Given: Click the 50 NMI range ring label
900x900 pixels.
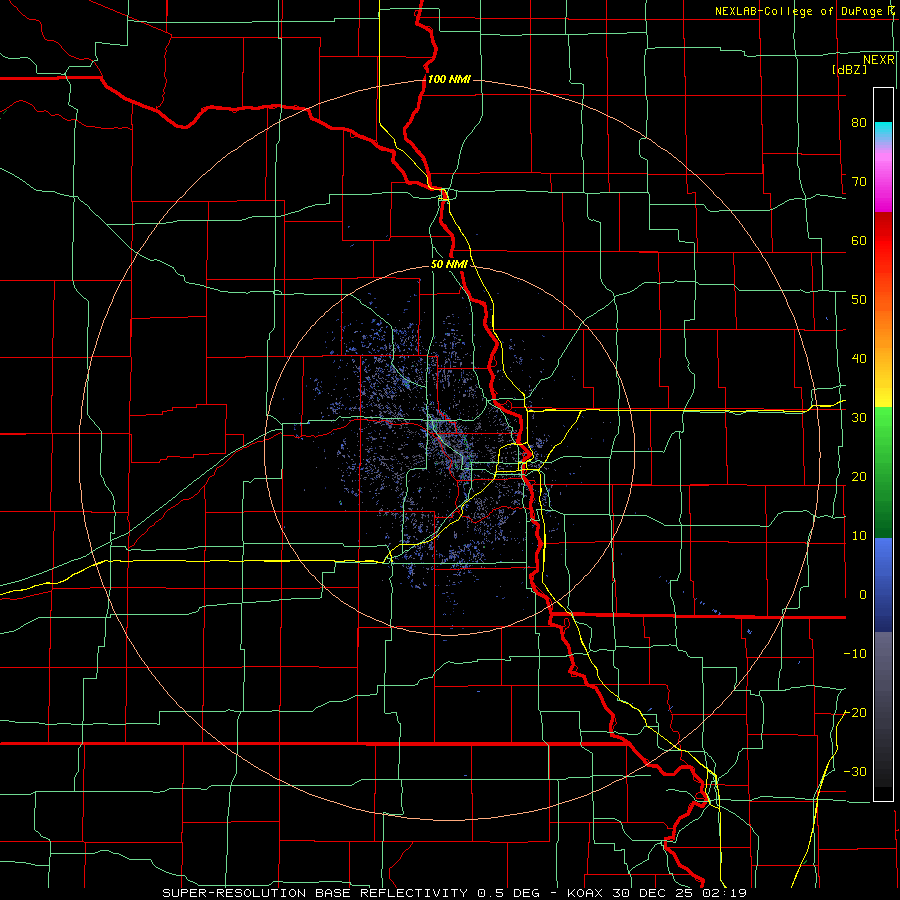Looking at the screenshot, I should tap(449, 265).
